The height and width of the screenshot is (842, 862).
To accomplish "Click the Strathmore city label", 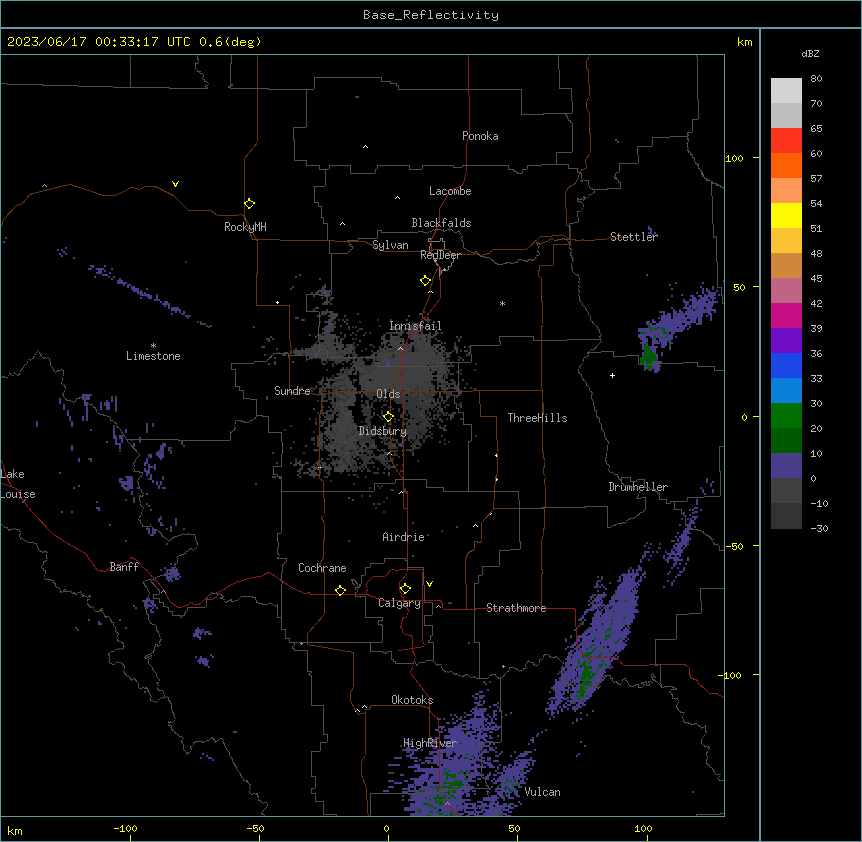I will coord(516,608).
